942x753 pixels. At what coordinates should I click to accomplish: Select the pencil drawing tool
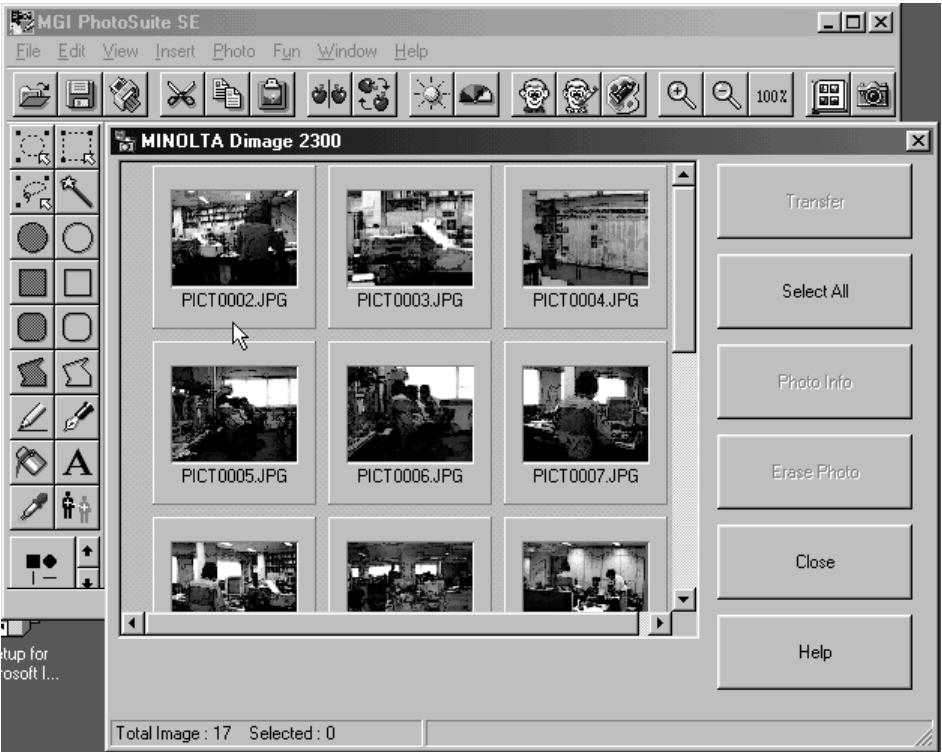click(x=32, y=417)
